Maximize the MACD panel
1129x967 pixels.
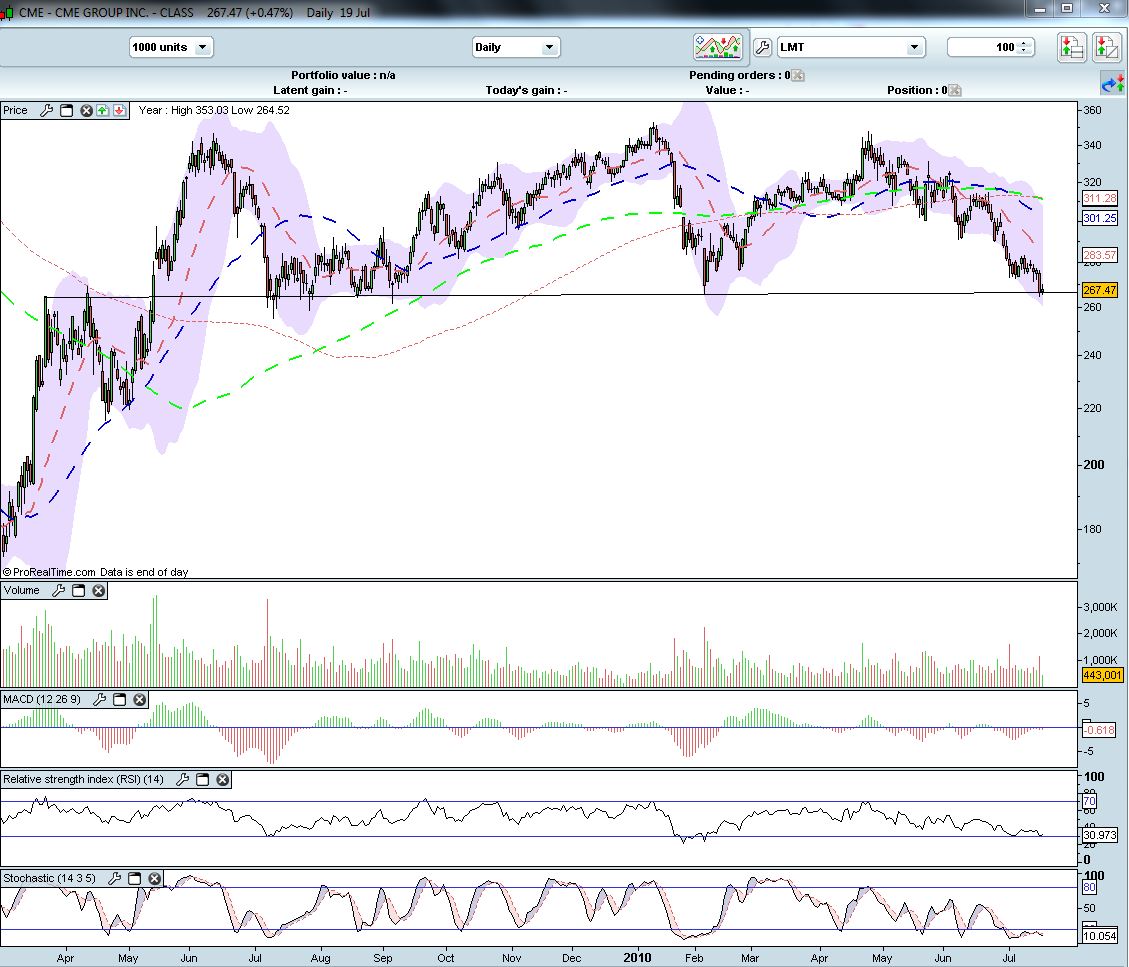coord(120,699)
